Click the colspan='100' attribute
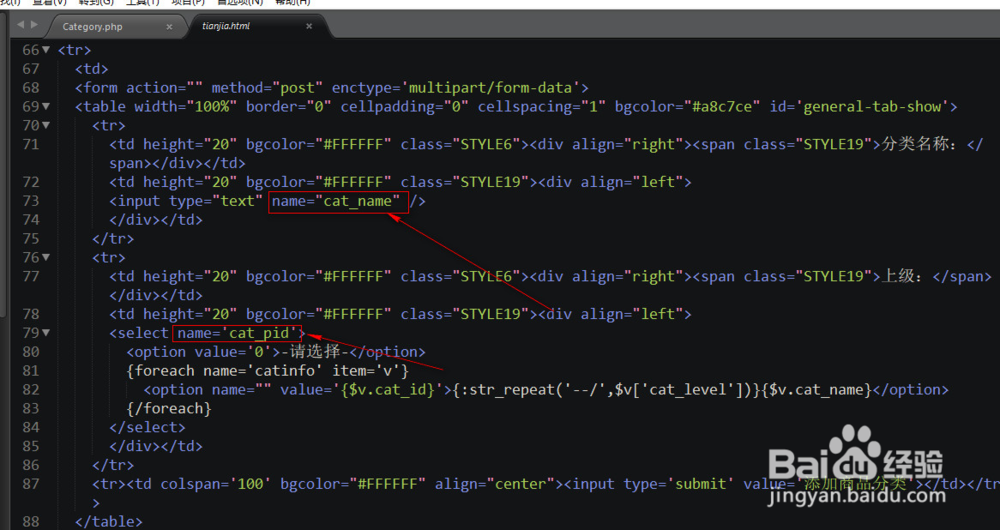Image resolution: width=1000 pixels, height=530 pixels. 216,484
